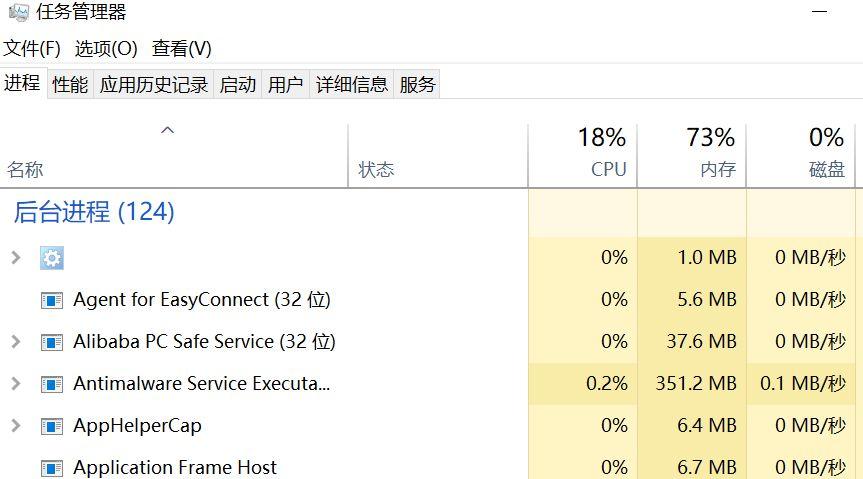Expand Alibaba PC Safe Service entry
Viewport: 863px width, 479px height.
(16, 341)
